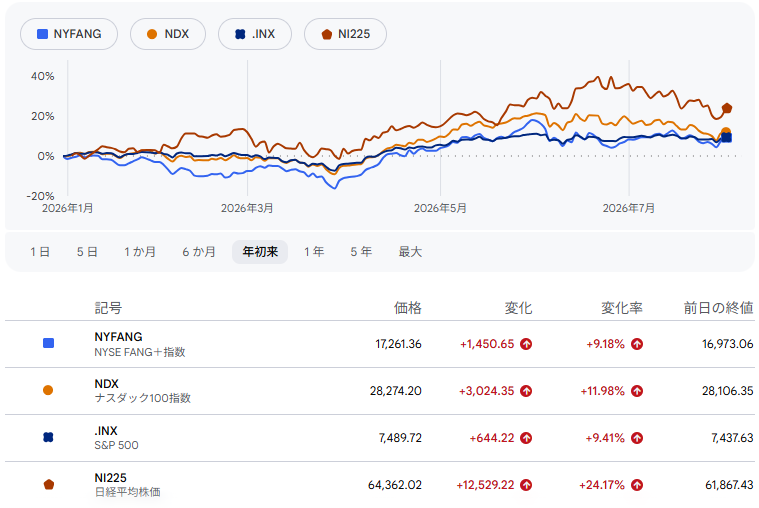Image resolution: width=759 pixels, height=508 pixels.
Task: Click the up arrow beside +644.22
Action: coord(526,438)
